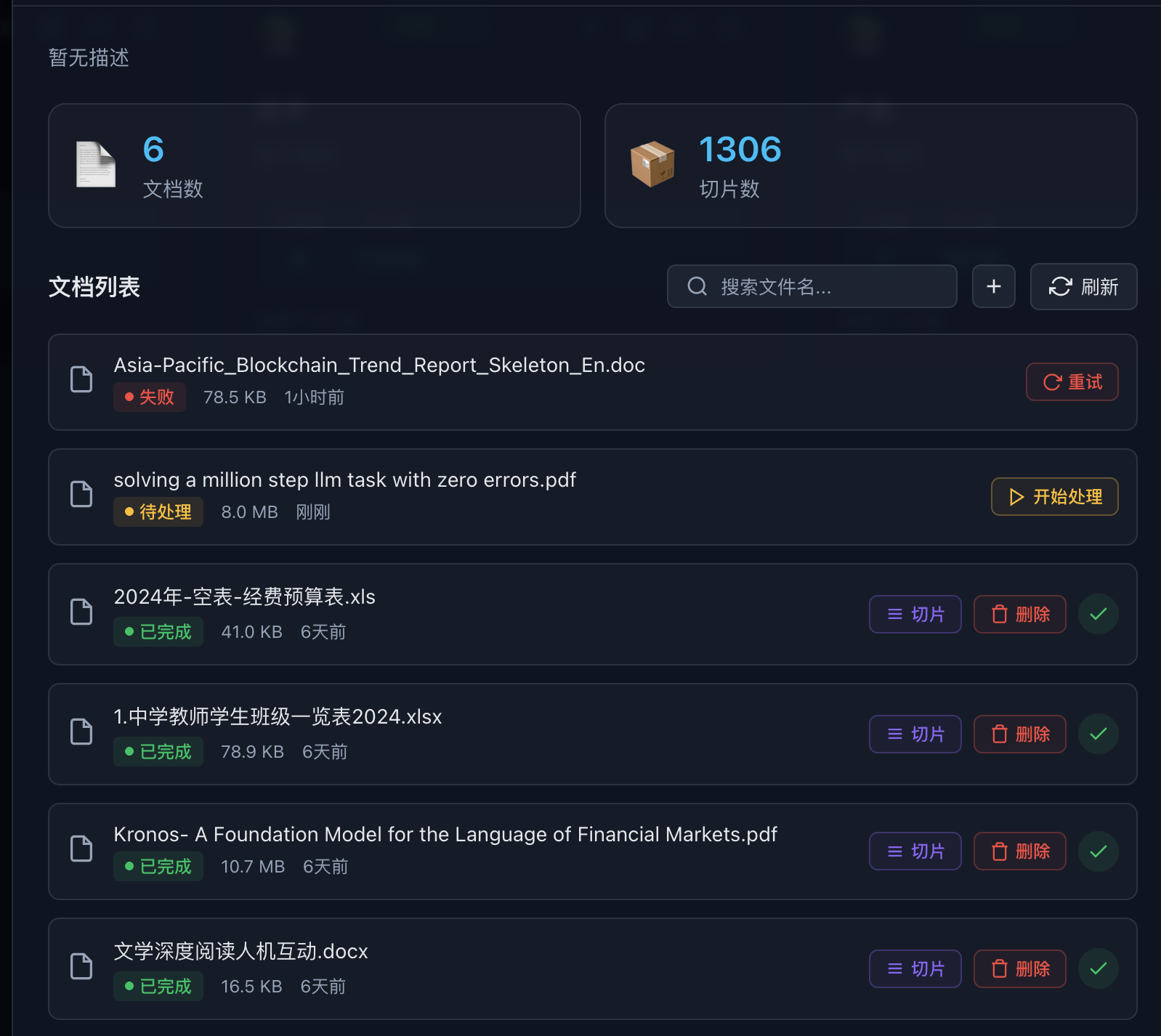Screen dimensions: 1161x1036
Task: View slices of 文学深度阅读人机互动.docx
Action: (x=915, y=969)
